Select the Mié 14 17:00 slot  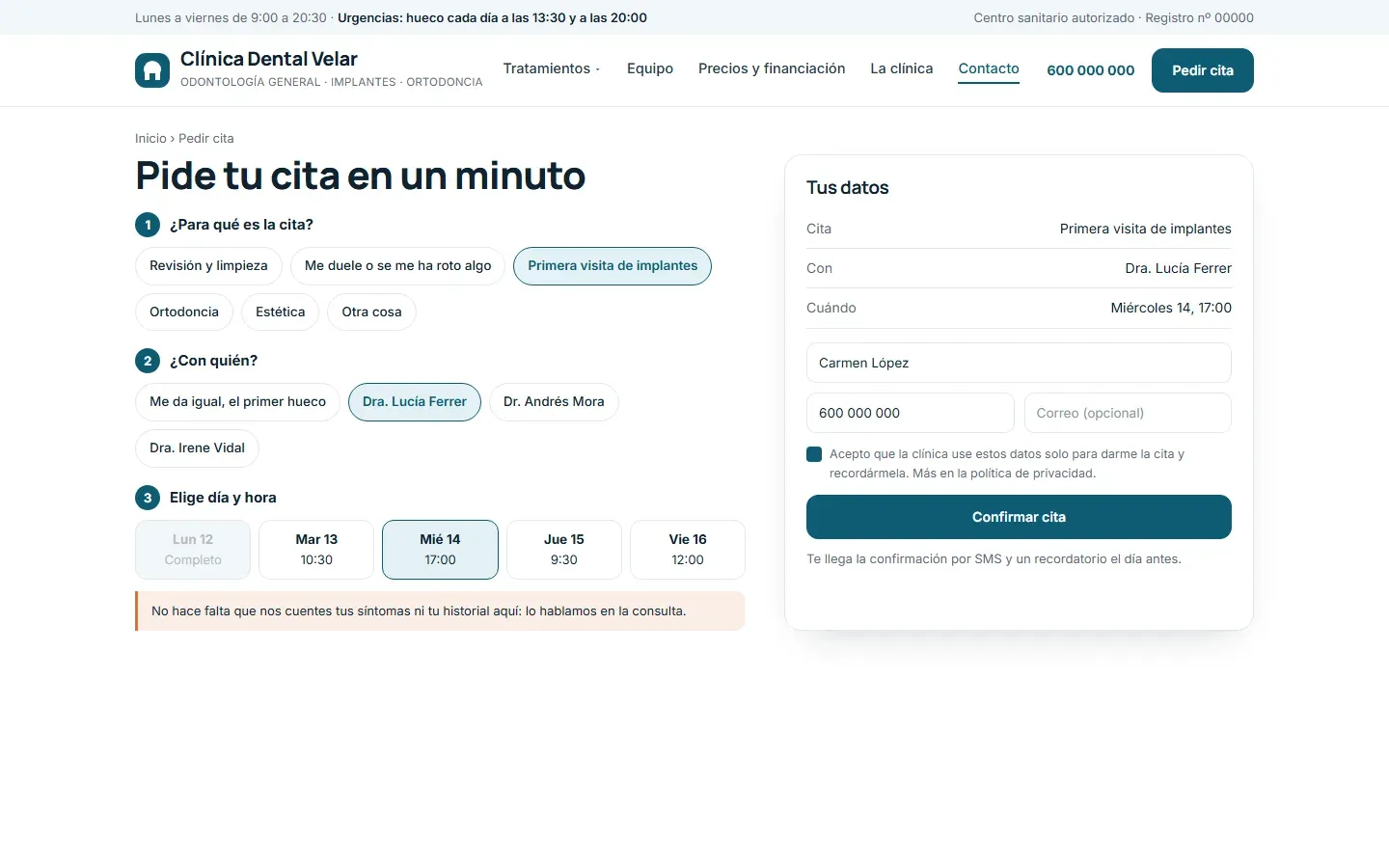pyautogui.click(x=440, y=550)
